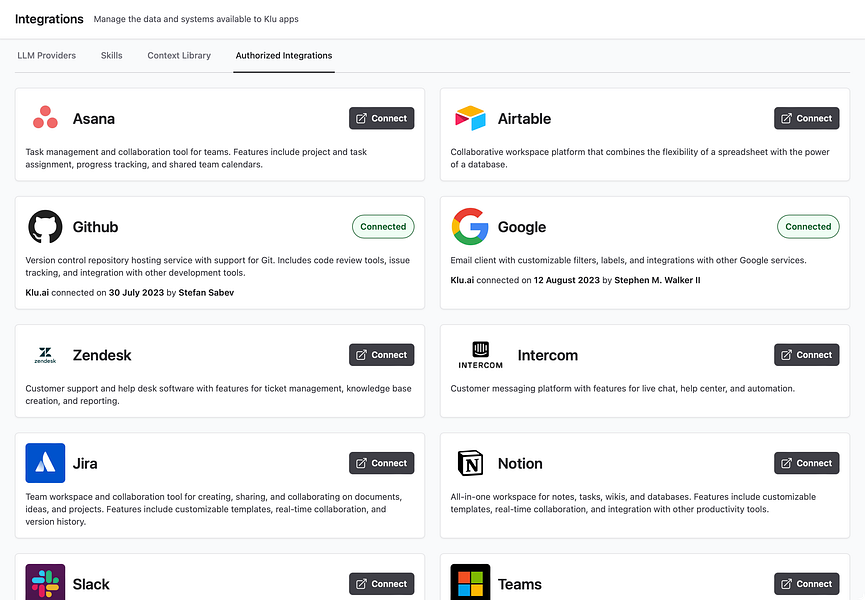Viewport: 865px width, 600px height.
Task: Click the Notion logo icon
Action: click(x=470, y=463)
